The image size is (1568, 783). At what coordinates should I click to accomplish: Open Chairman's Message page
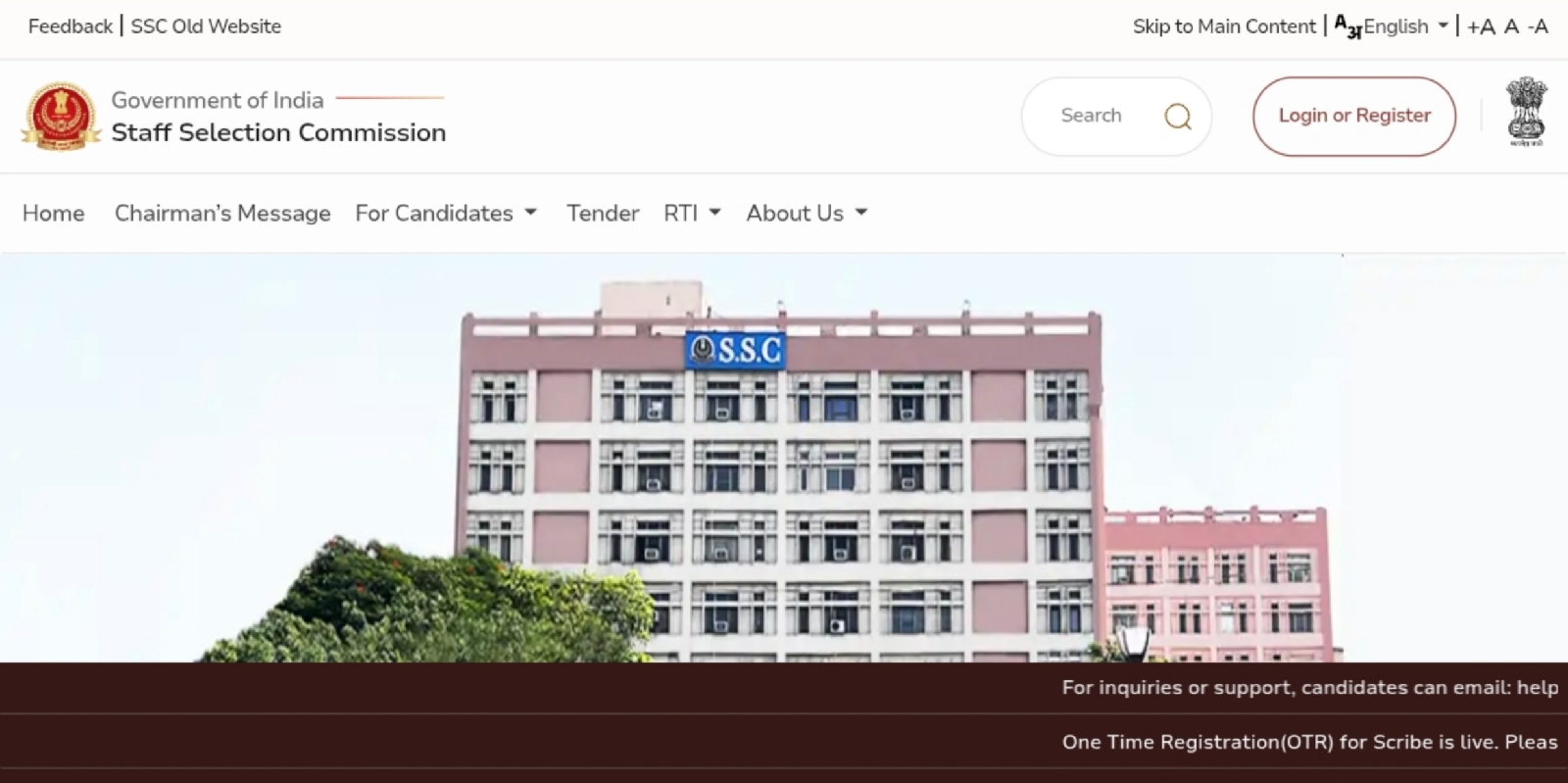pyautogui.click(x=222, y=213)
